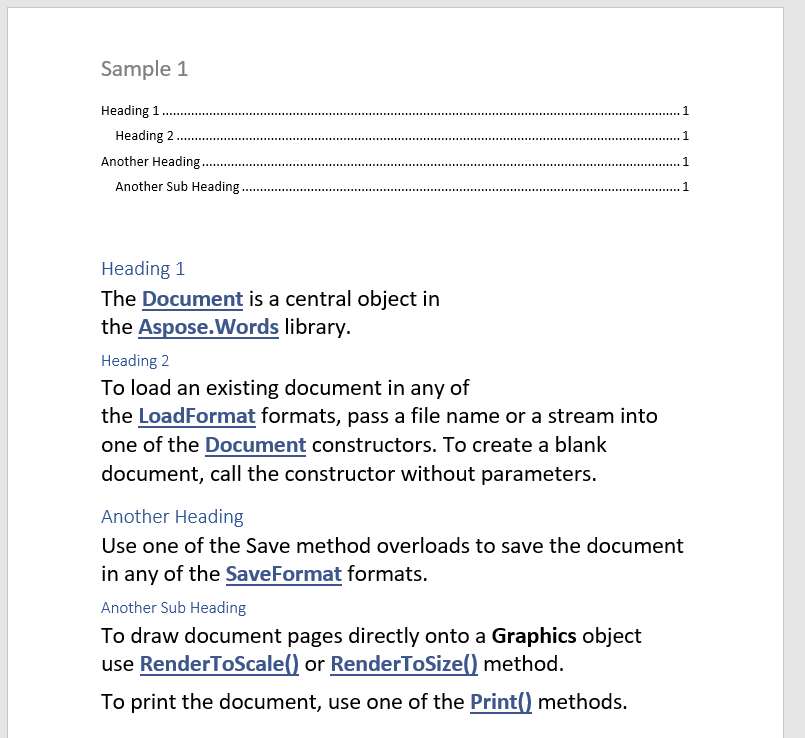The height and width of the screenshot is (738, 805).
Task: Click the Document link before 'constructors'
Action: (x=255, y=445)
